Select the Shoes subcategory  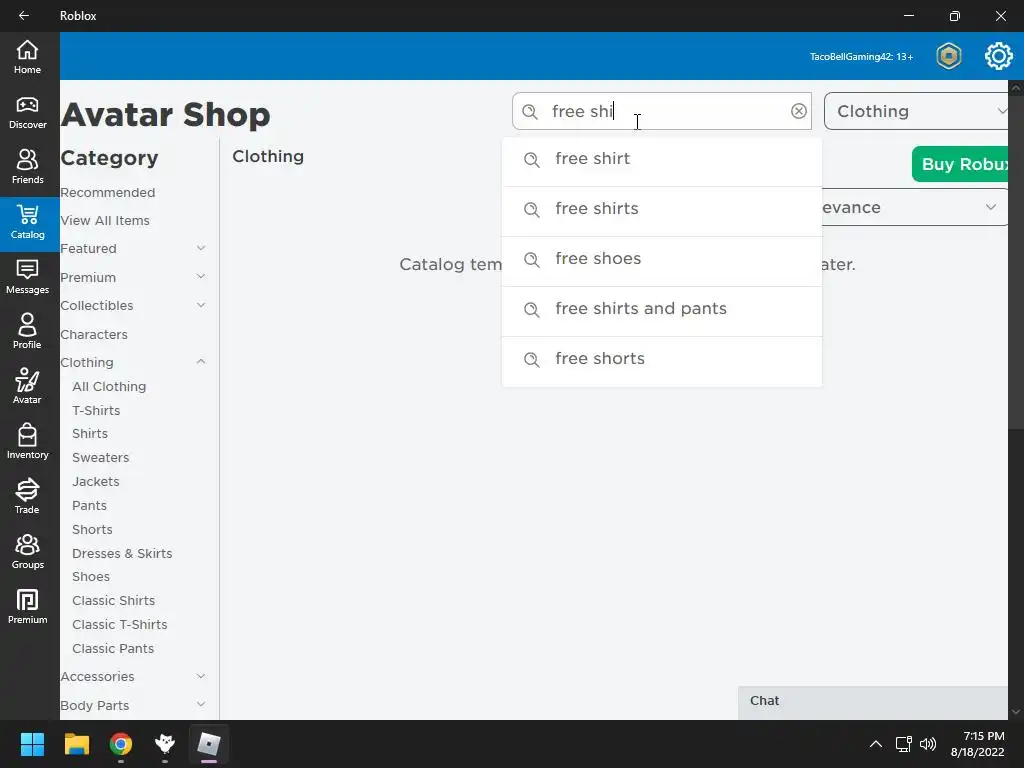tap(91, 577)
